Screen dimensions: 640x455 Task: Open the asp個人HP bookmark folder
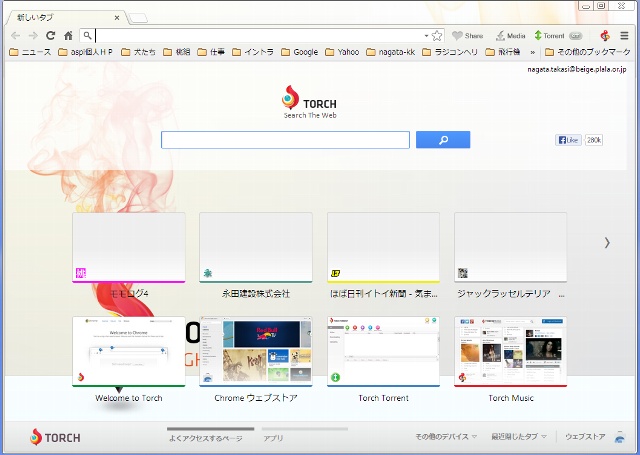(86, 52)
